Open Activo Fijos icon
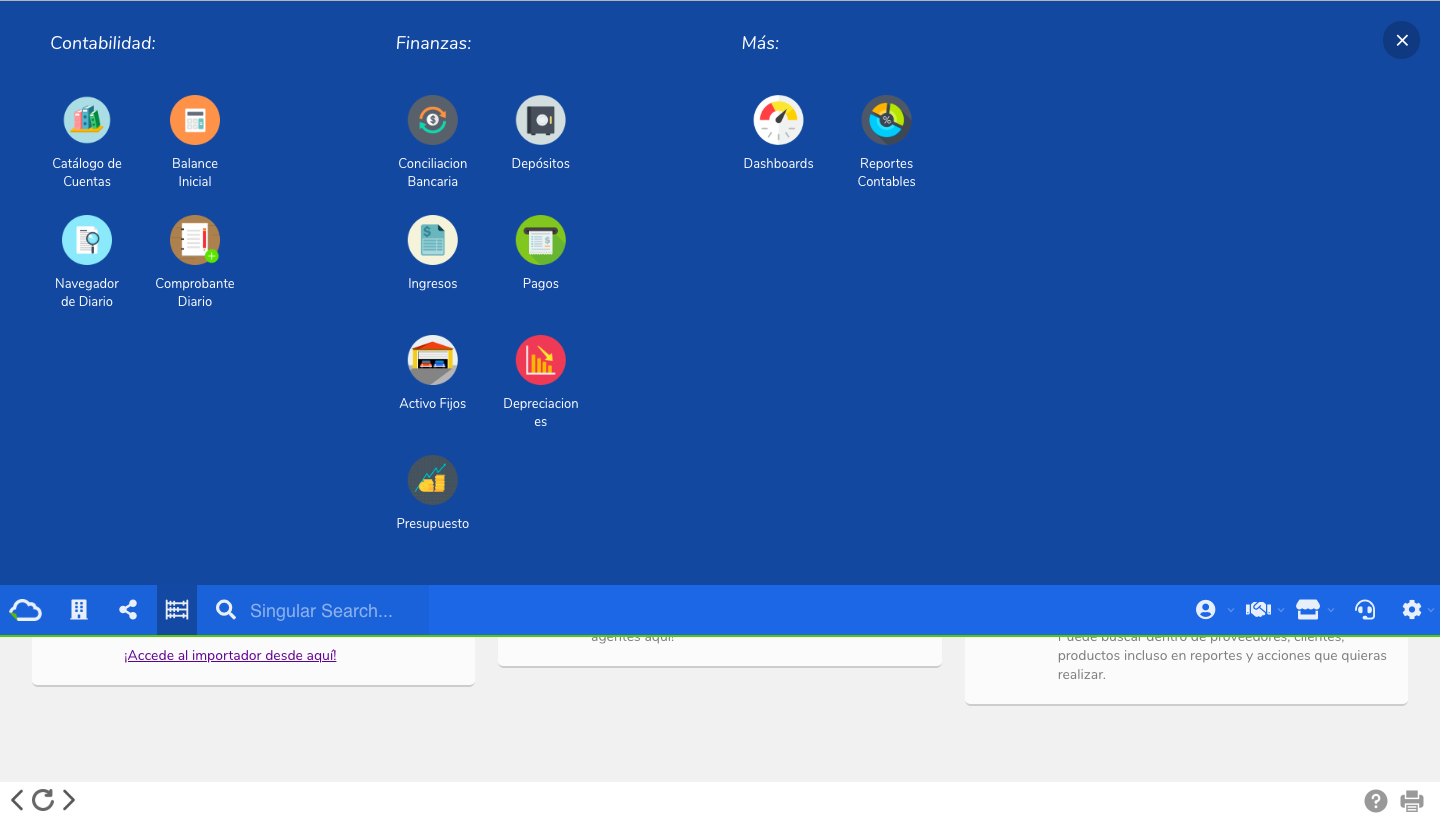Screen dimensions: 1440x822 pos(433,360)
